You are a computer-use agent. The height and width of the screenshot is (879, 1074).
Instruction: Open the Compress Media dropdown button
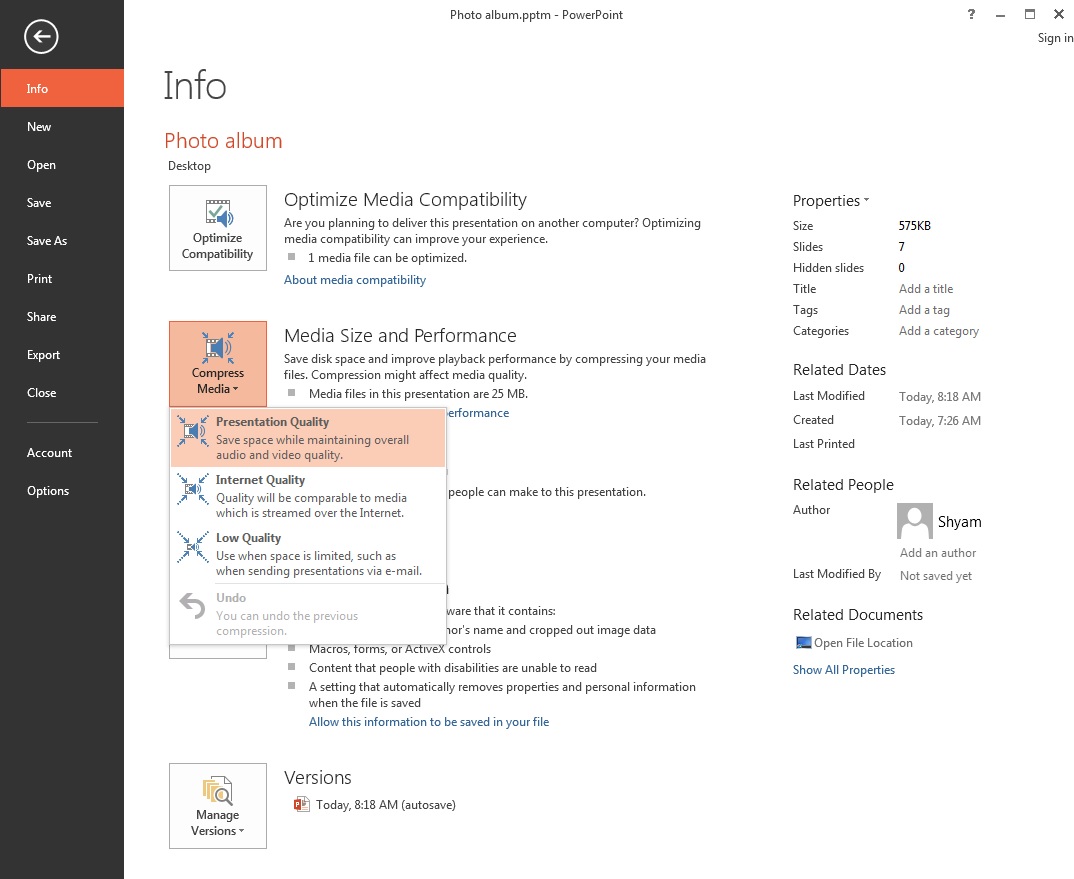(218, 364)
